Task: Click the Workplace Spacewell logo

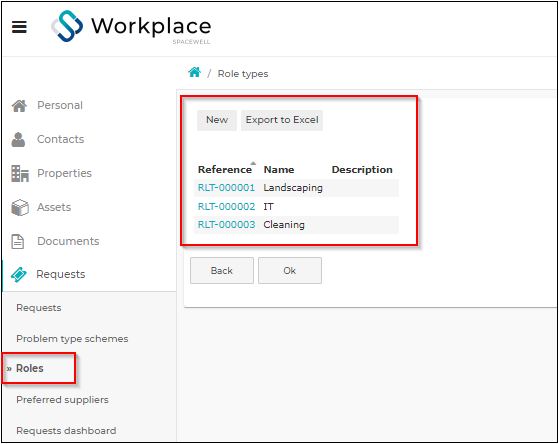Action: [x=131, y=27]
